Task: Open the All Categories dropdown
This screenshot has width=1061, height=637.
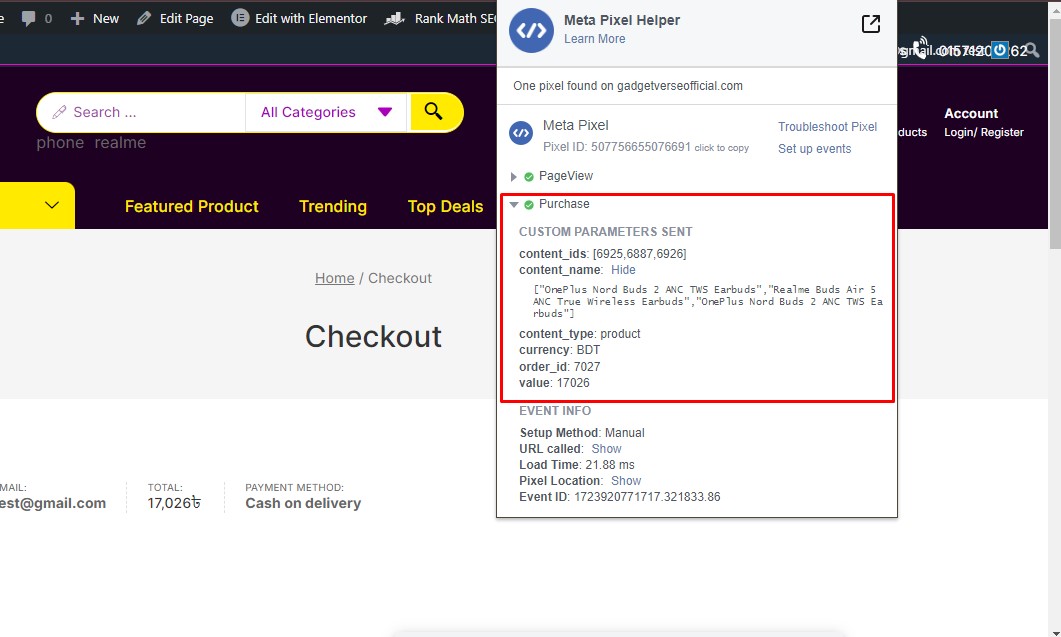Action: [x=326, y=112]
